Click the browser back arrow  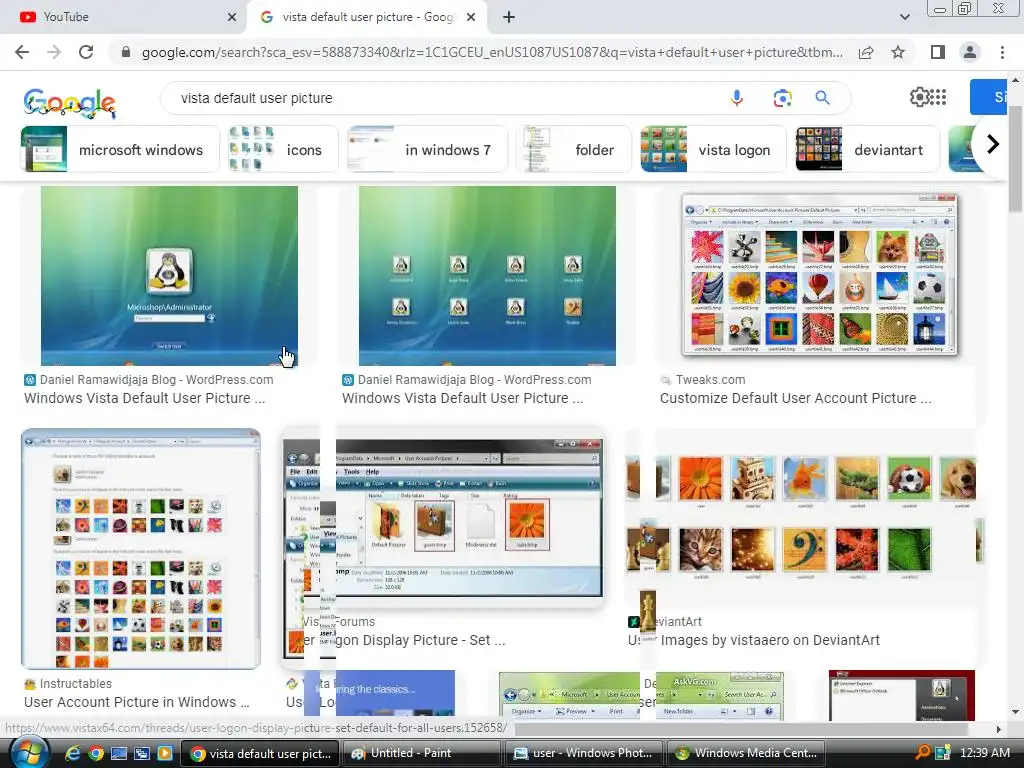pos(22,52)
